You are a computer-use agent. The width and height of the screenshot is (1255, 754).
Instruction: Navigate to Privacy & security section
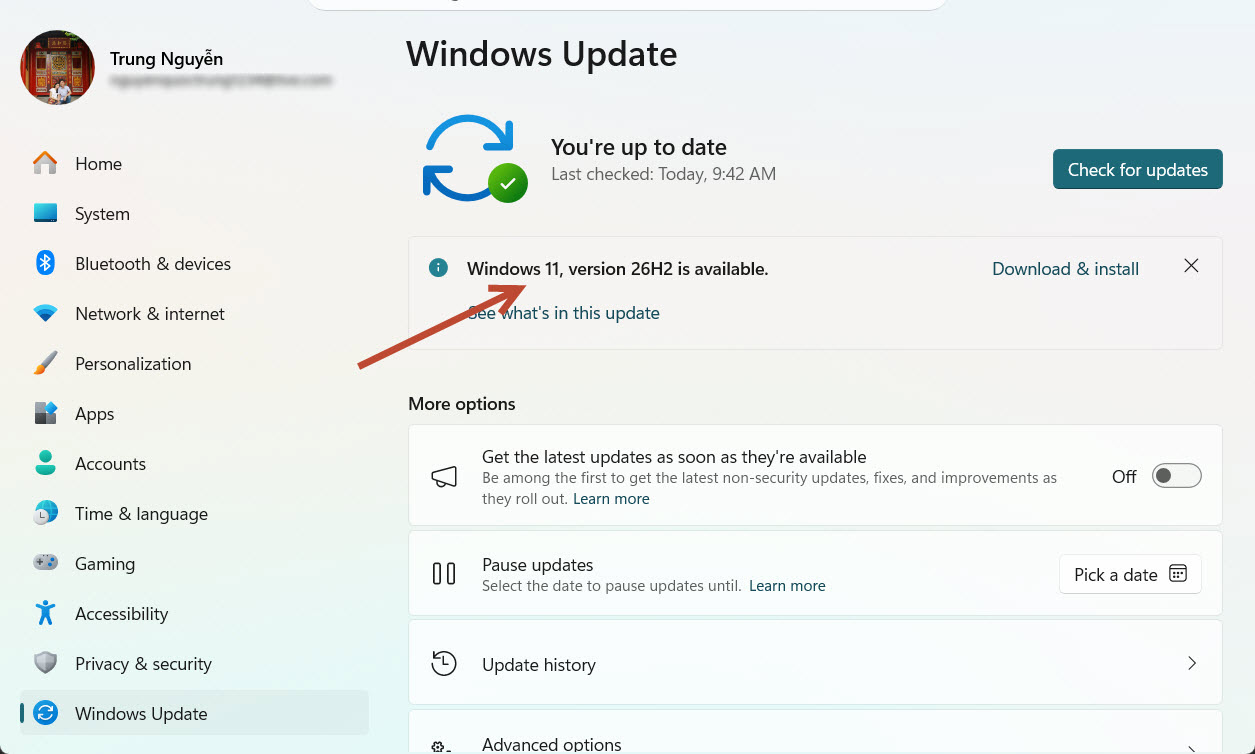tap(194, 663)
